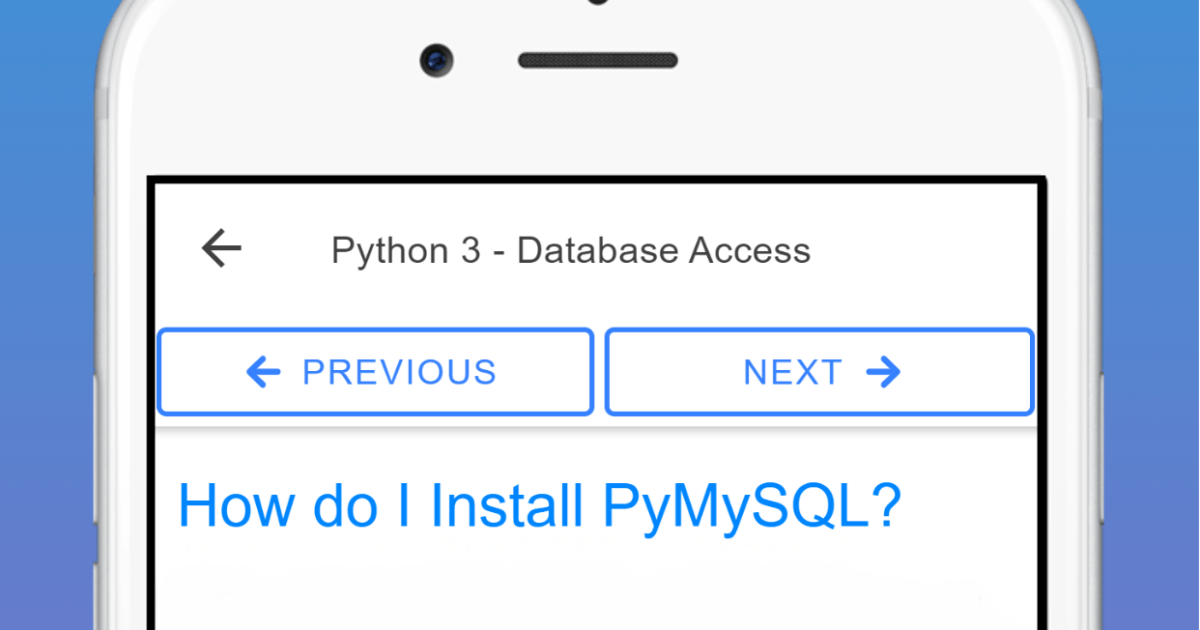
Task: Tap the NEXT label text
Action: click(x=793, y=371)
